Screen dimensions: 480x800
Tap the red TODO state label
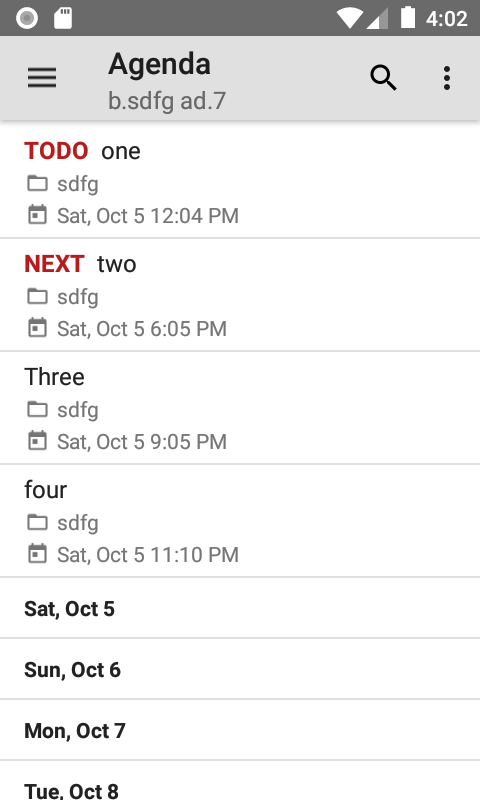coord(56,151)
